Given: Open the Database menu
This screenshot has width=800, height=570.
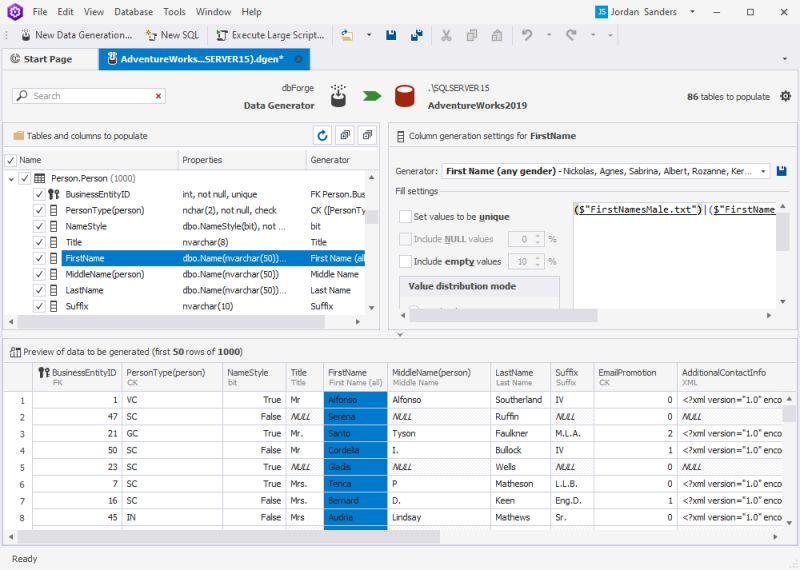Looking at the screenshot, I should 134,12.
